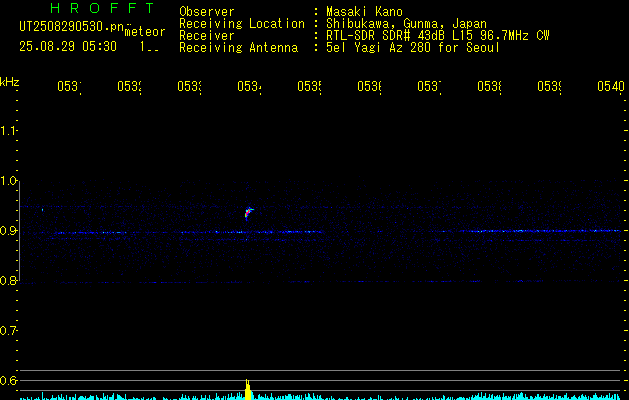Click the 0532 time marker
The image size is (629, 400).
click(129, 86)
